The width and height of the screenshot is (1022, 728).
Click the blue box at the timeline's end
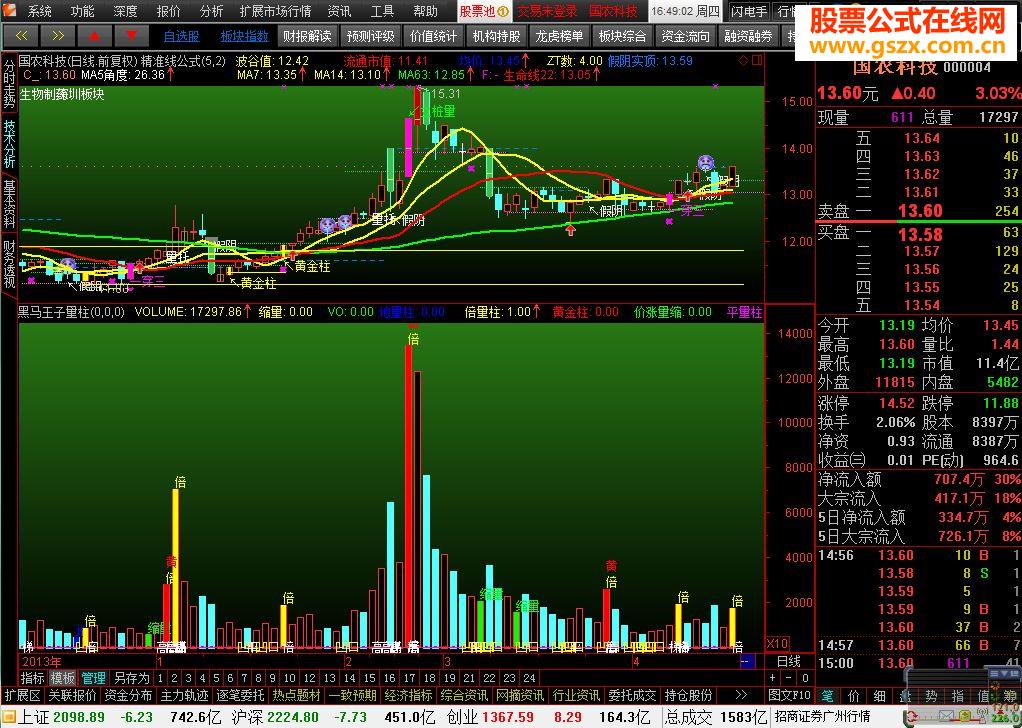tap(748, 662)
